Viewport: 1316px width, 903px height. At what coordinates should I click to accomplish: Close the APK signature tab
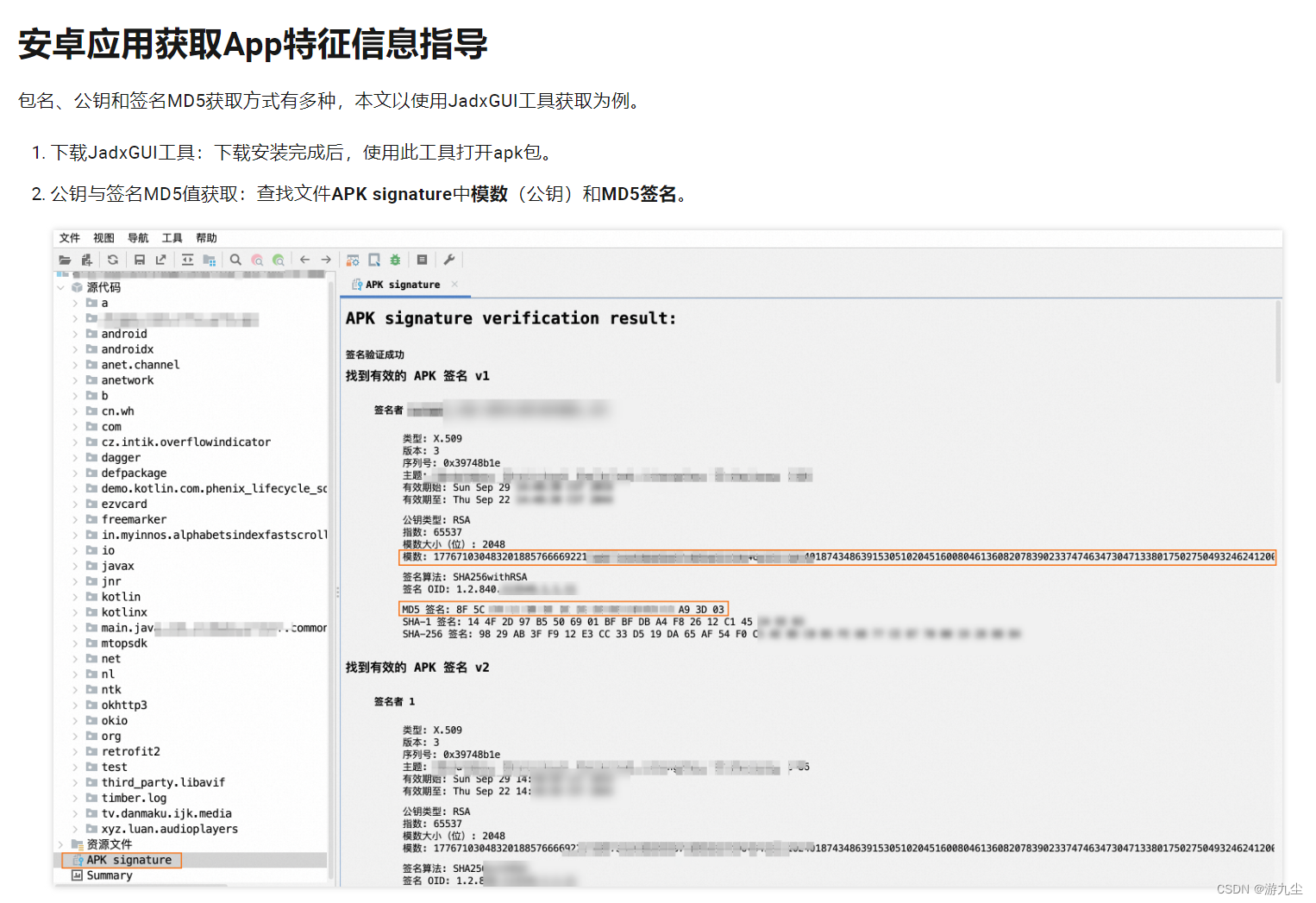point(454,284)
